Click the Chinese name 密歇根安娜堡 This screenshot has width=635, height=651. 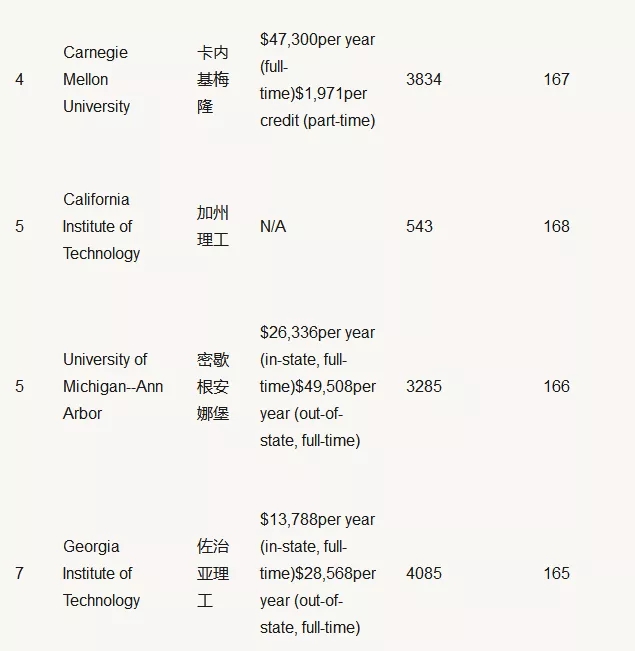[213, 386]
